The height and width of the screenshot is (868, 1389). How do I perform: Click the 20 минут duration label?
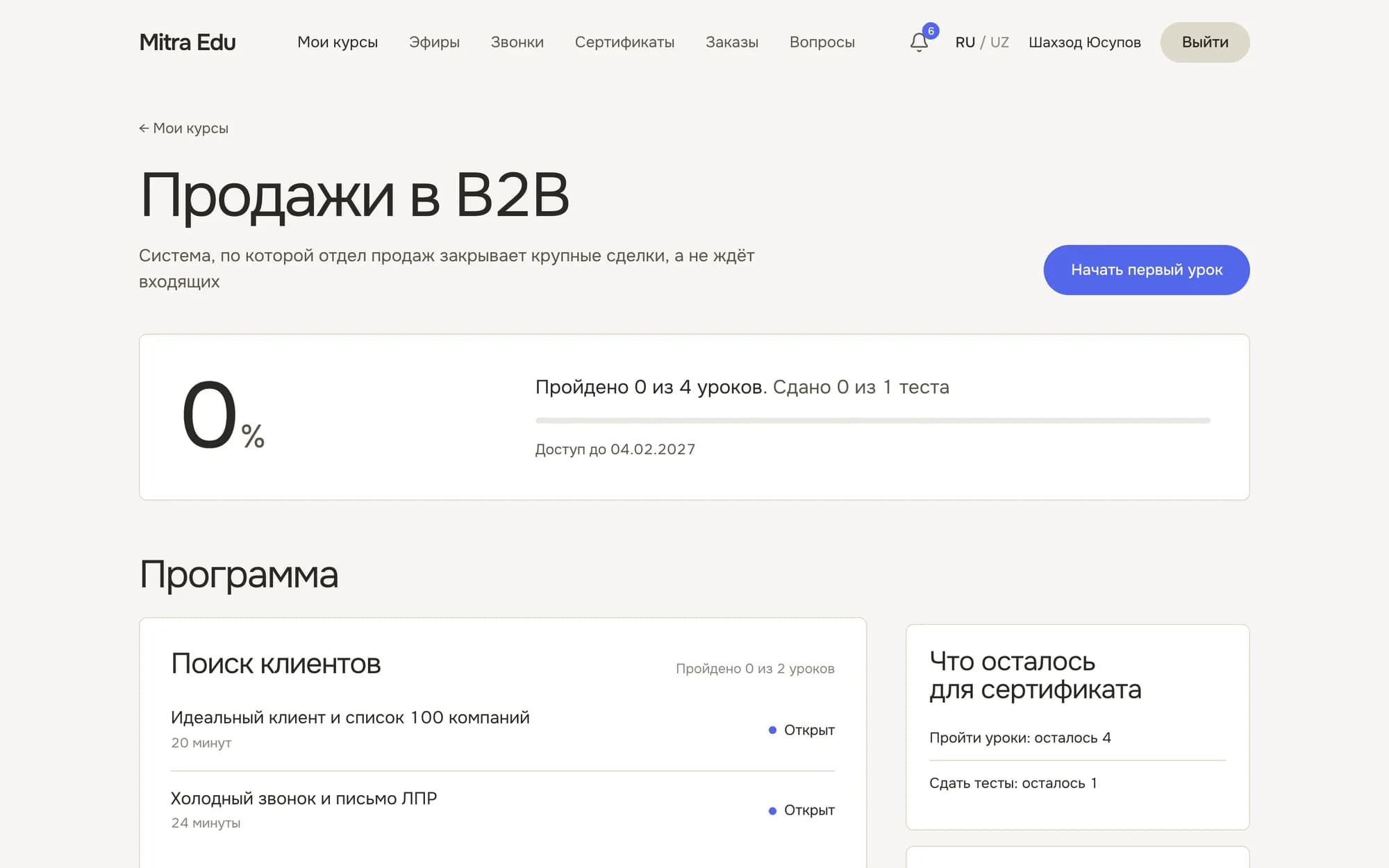point(201,743)
